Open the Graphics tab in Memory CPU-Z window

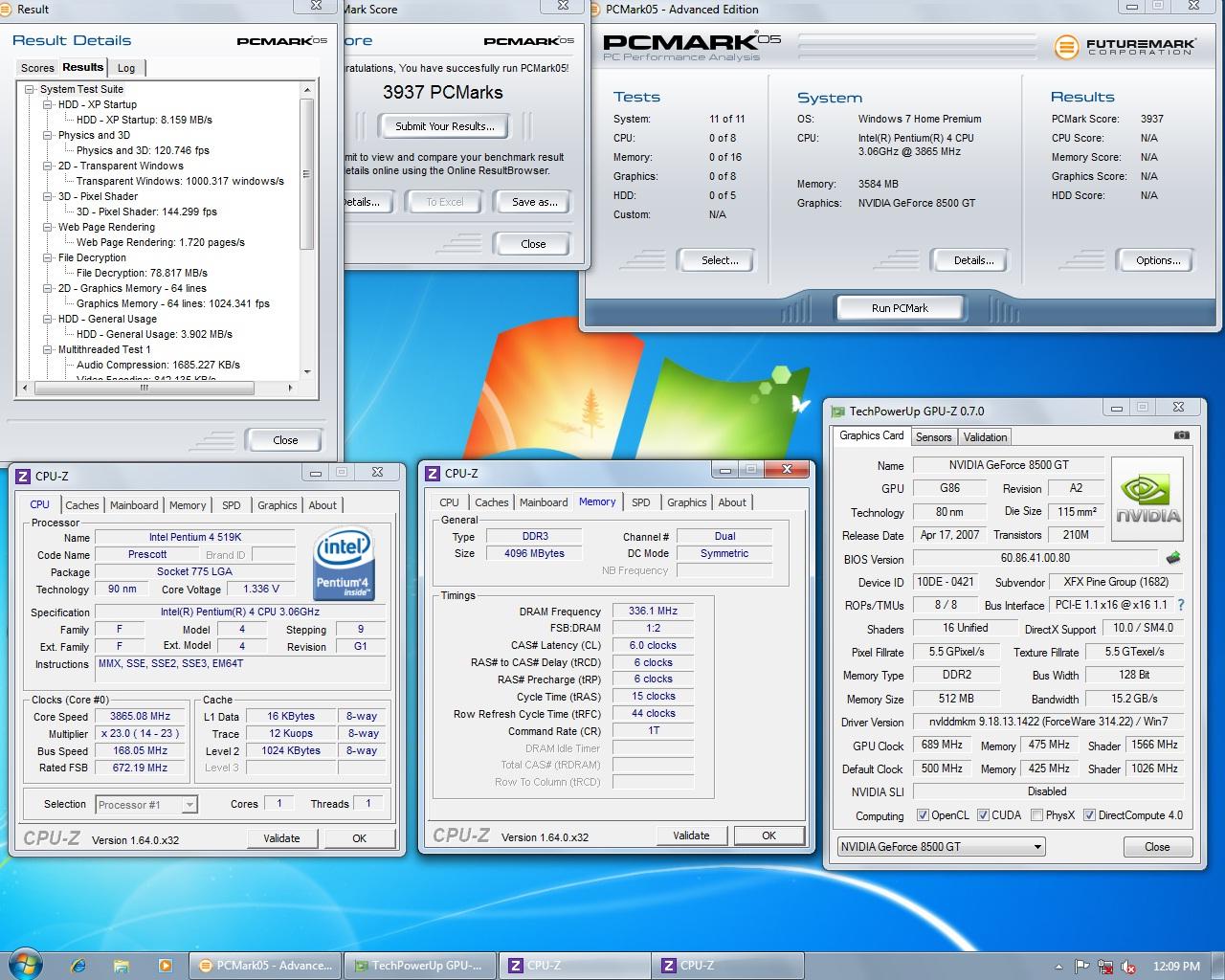tap(687, 502)
